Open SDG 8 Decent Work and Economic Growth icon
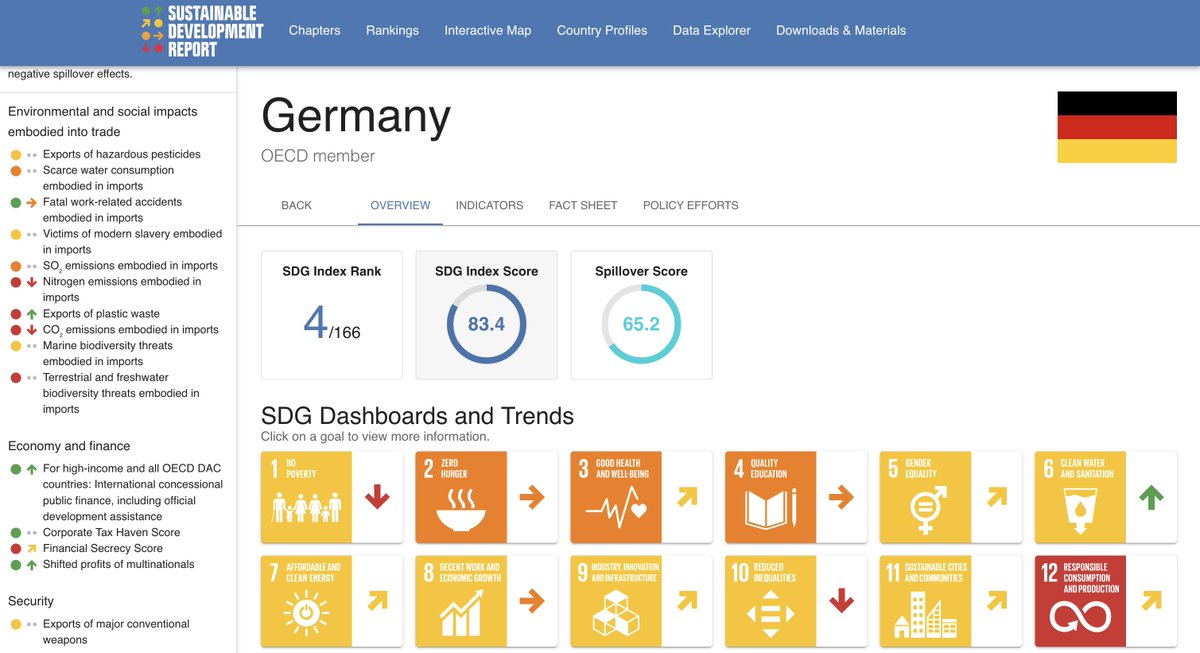1200x653 pixels. [461, 601]
